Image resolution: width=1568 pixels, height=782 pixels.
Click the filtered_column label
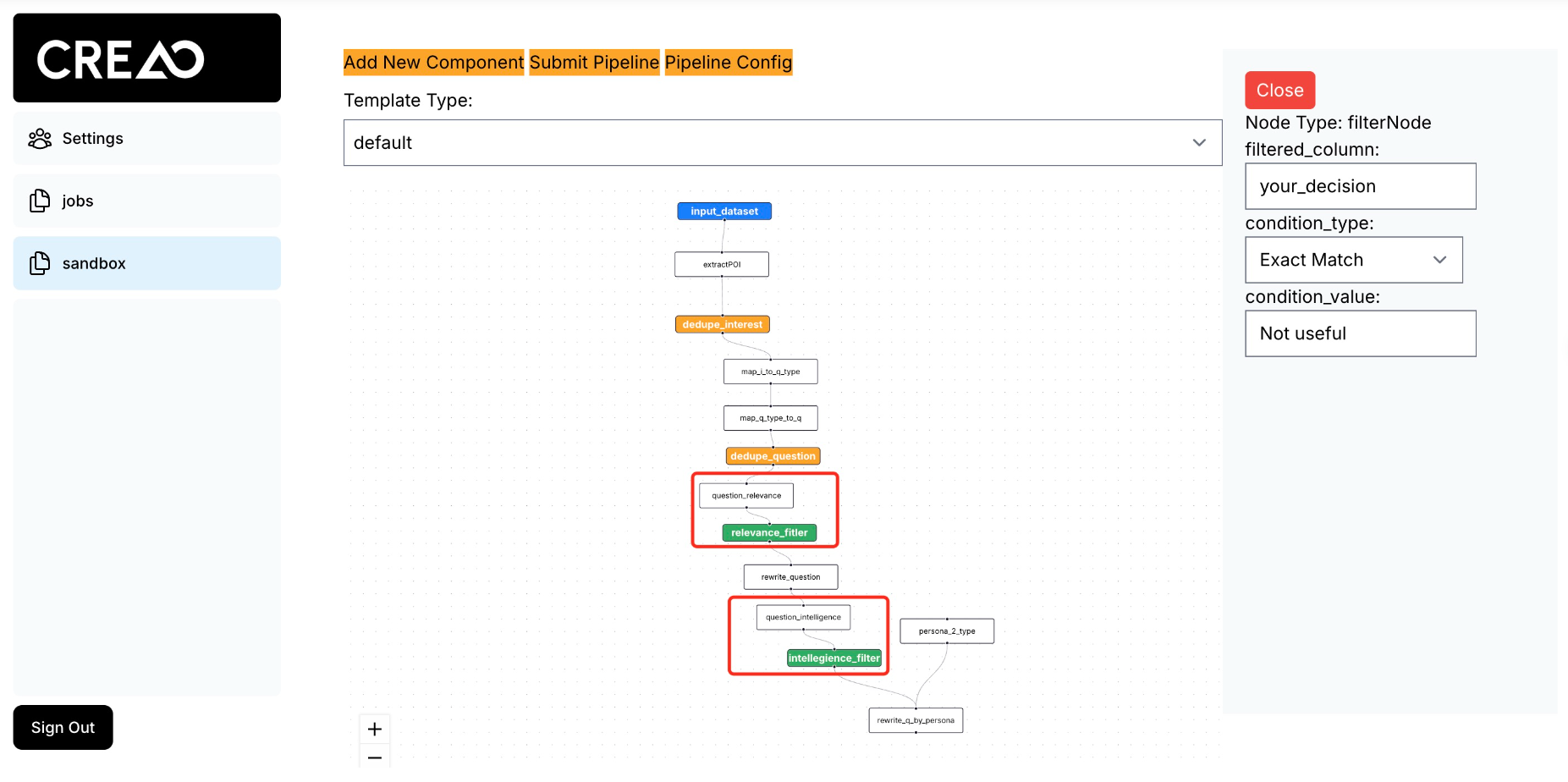point(1312,150)
